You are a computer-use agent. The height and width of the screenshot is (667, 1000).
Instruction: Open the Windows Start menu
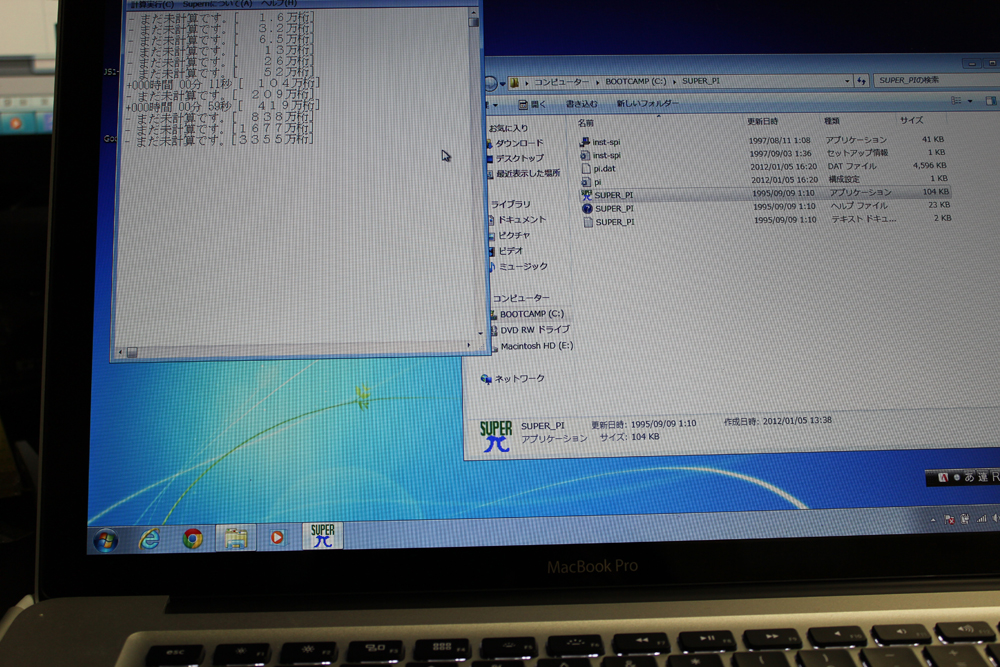[x=106, y=541]
